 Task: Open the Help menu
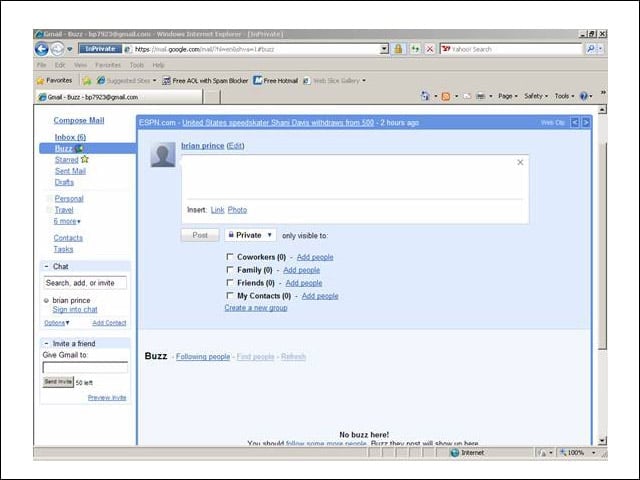[x=158, y=65]
